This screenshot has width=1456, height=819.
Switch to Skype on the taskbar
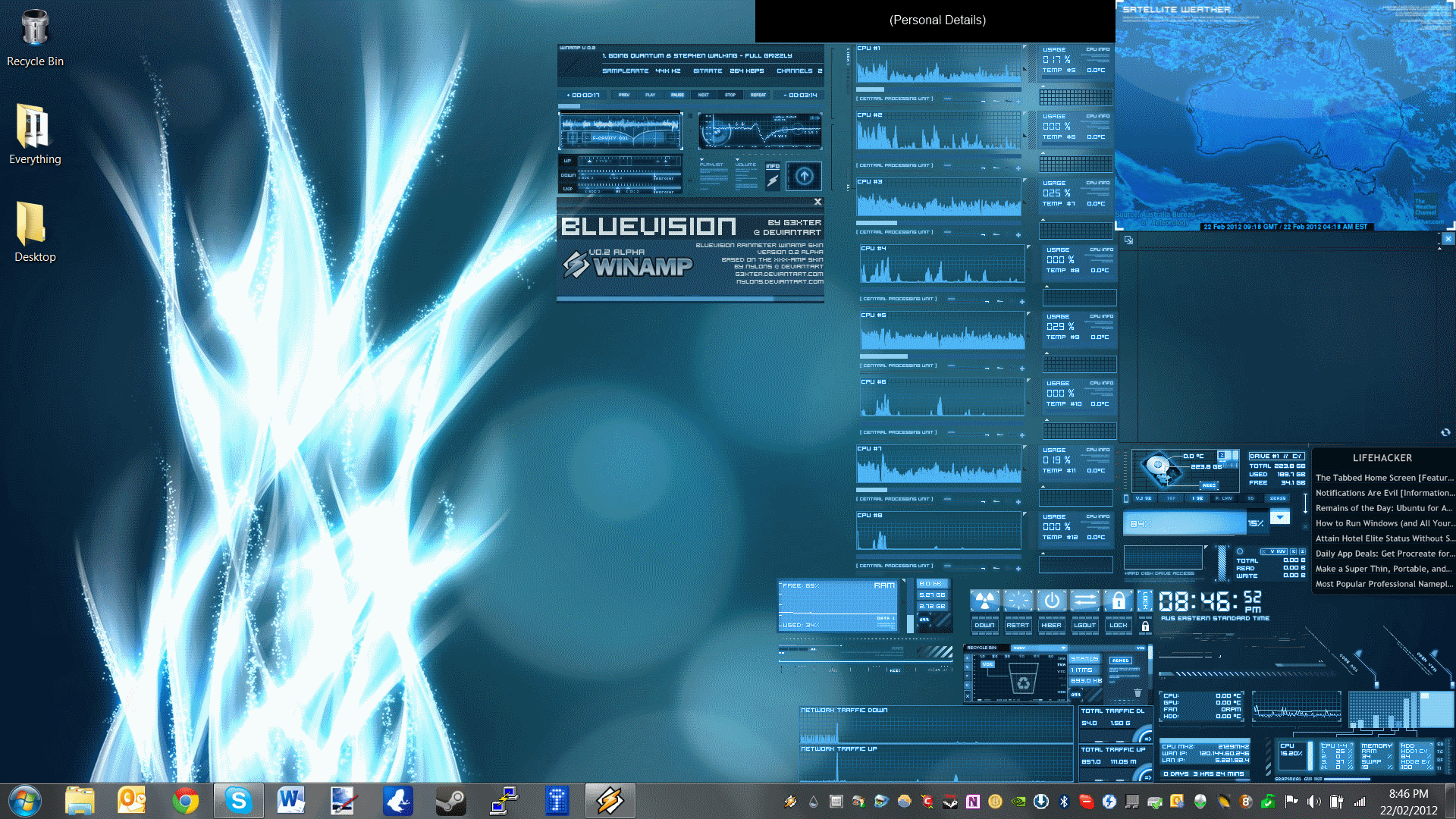238,801
